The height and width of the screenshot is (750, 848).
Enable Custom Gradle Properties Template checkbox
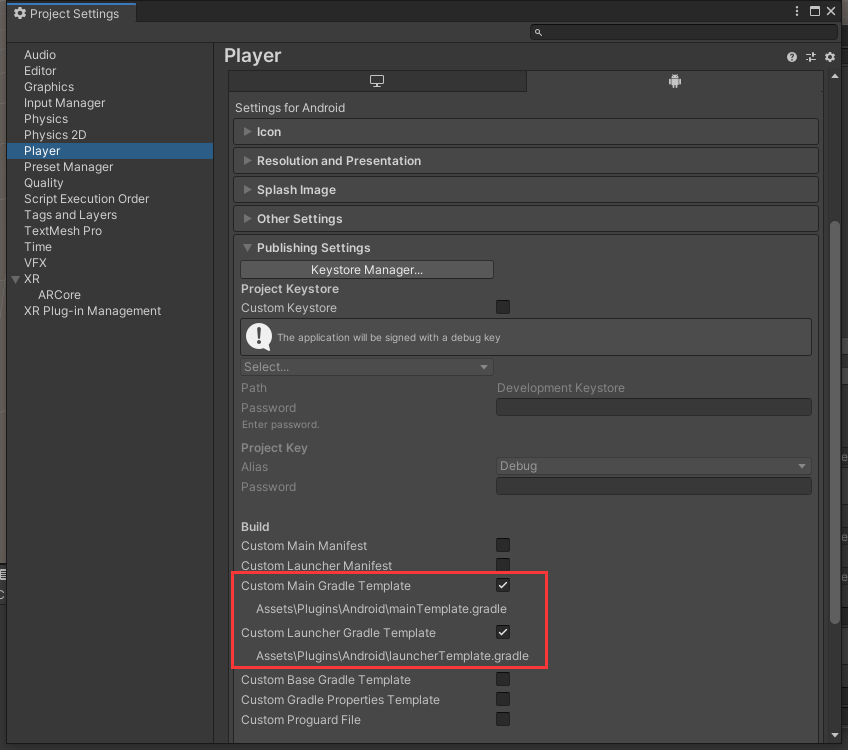[503, 699]
